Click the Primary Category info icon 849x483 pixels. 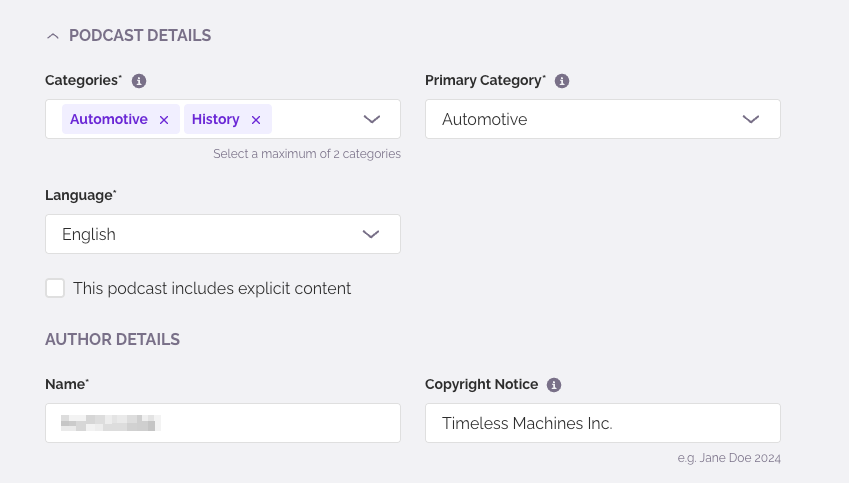click(x=562, y=81)
